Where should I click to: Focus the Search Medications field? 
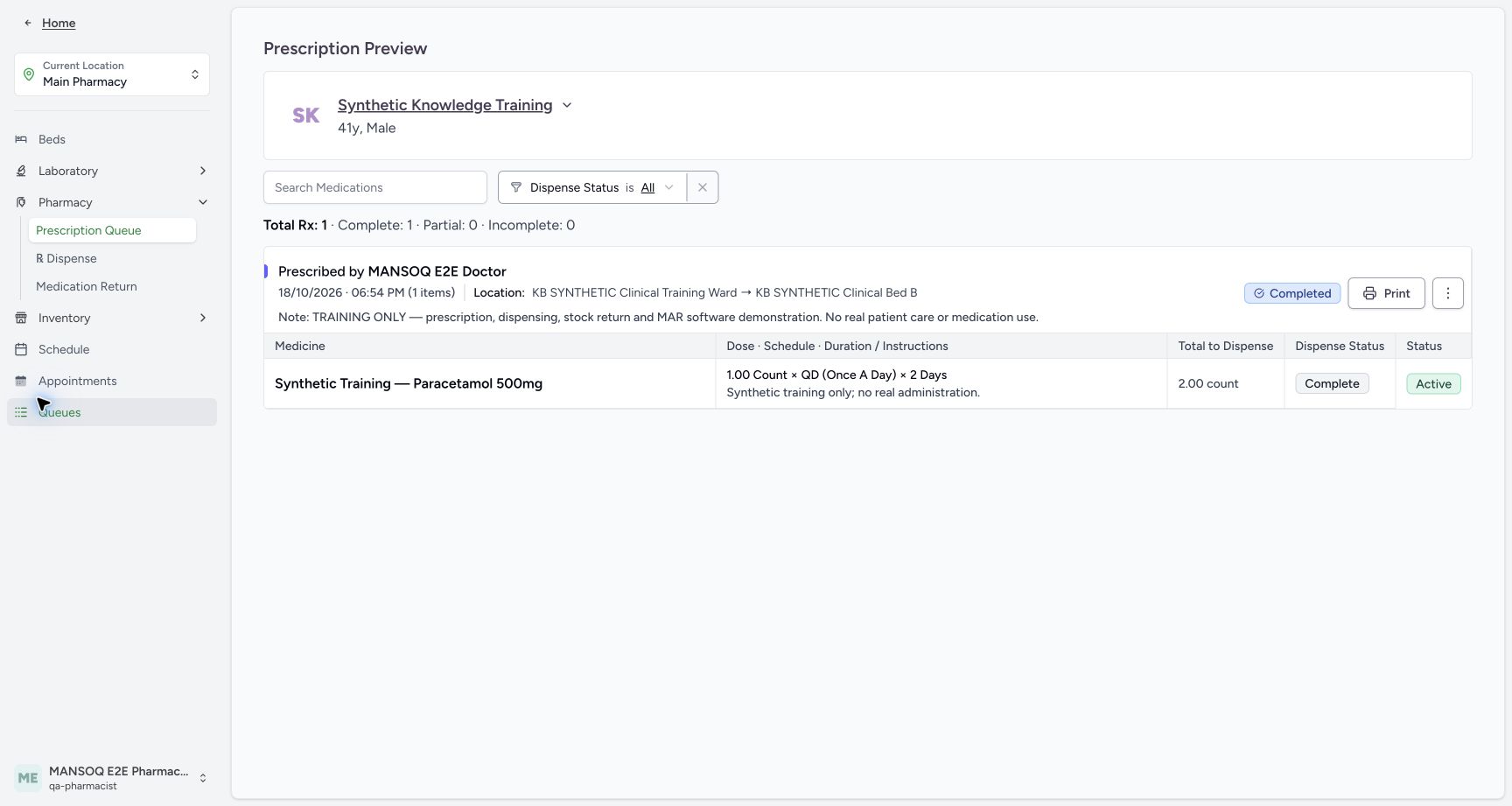click(375, 187)
